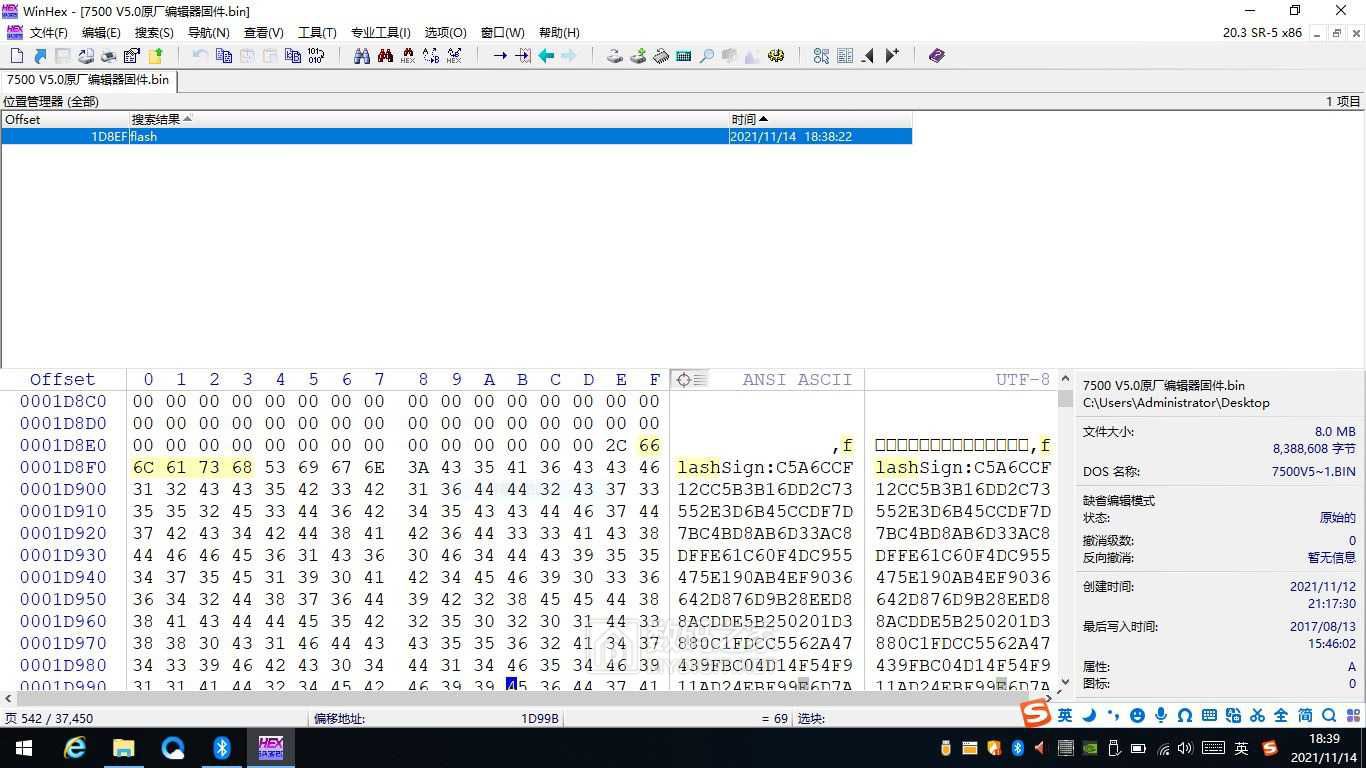
Task: Click the Open file toolbar icon
Action: pos(40,56)
